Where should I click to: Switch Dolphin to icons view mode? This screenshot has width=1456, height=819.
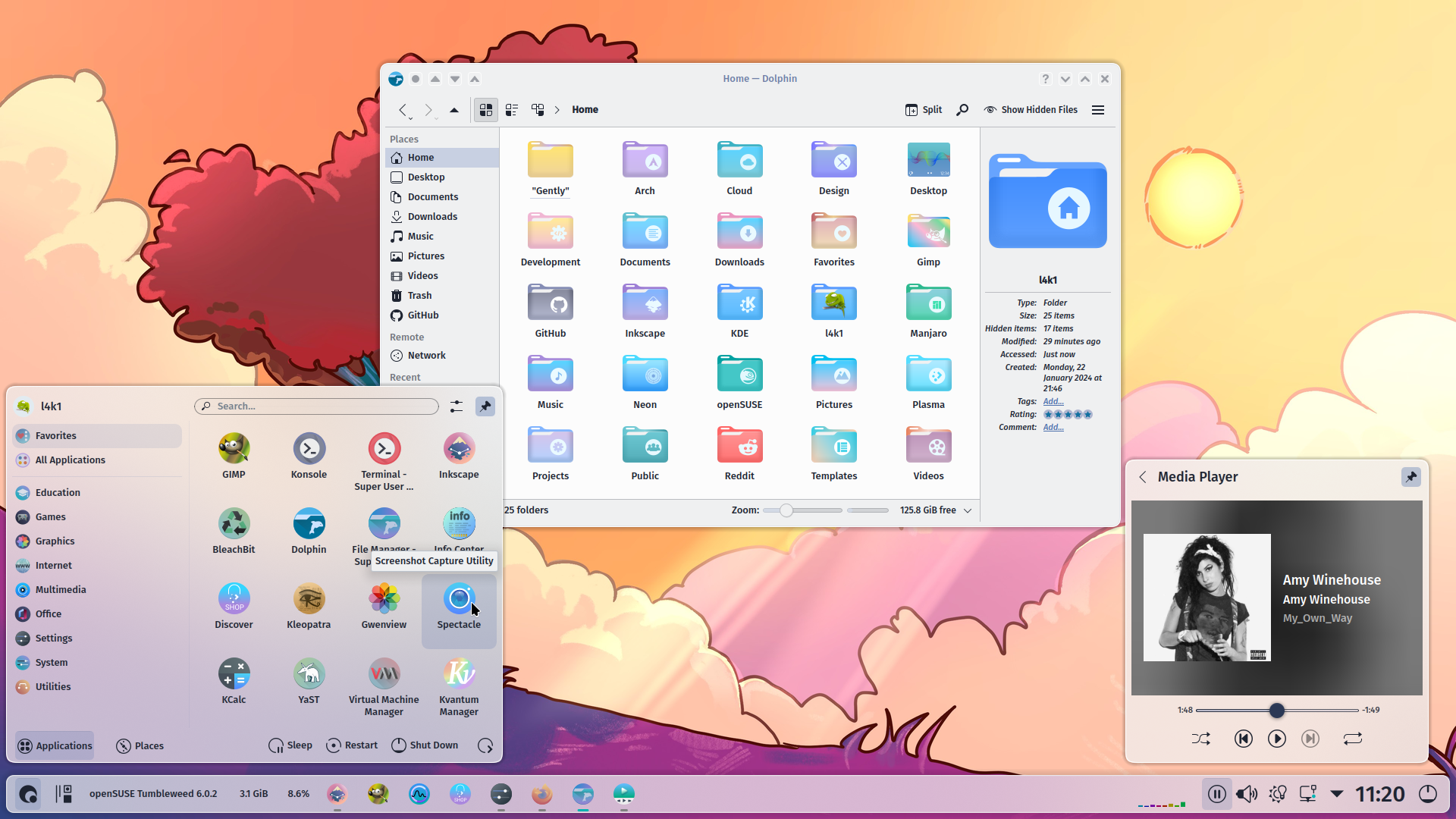click(486, 110)
